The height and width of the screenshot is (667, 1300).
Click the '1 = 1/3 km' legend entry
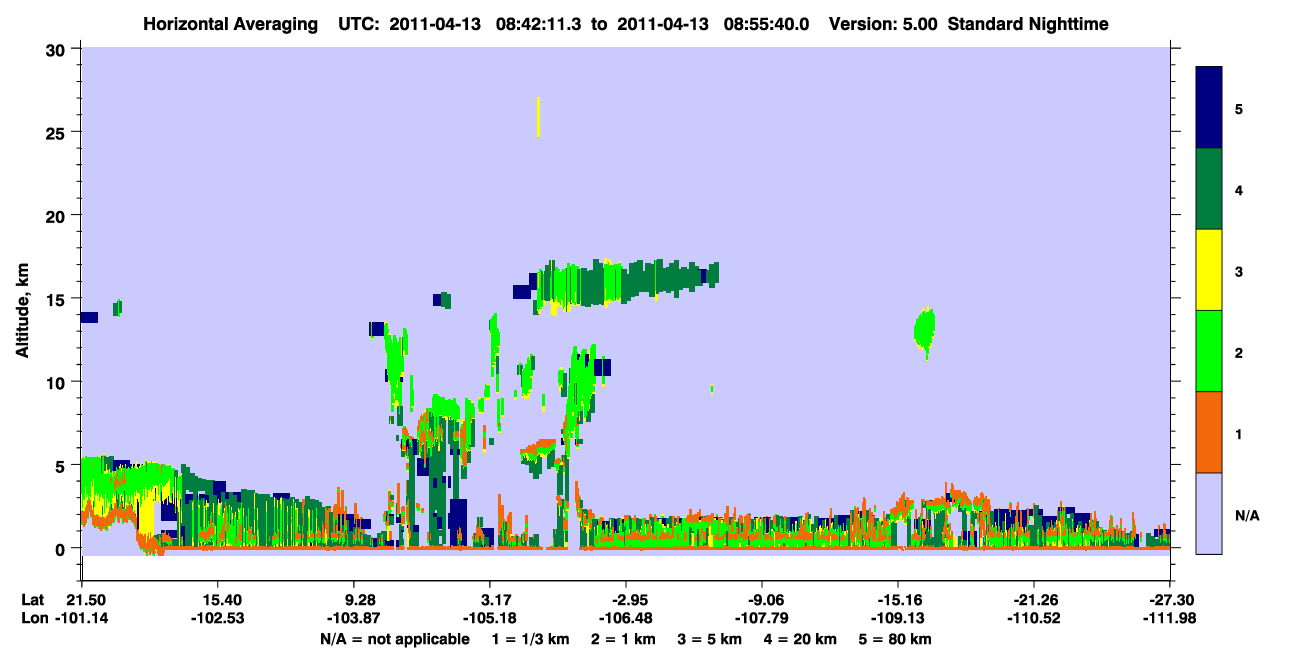pos(532,639)
